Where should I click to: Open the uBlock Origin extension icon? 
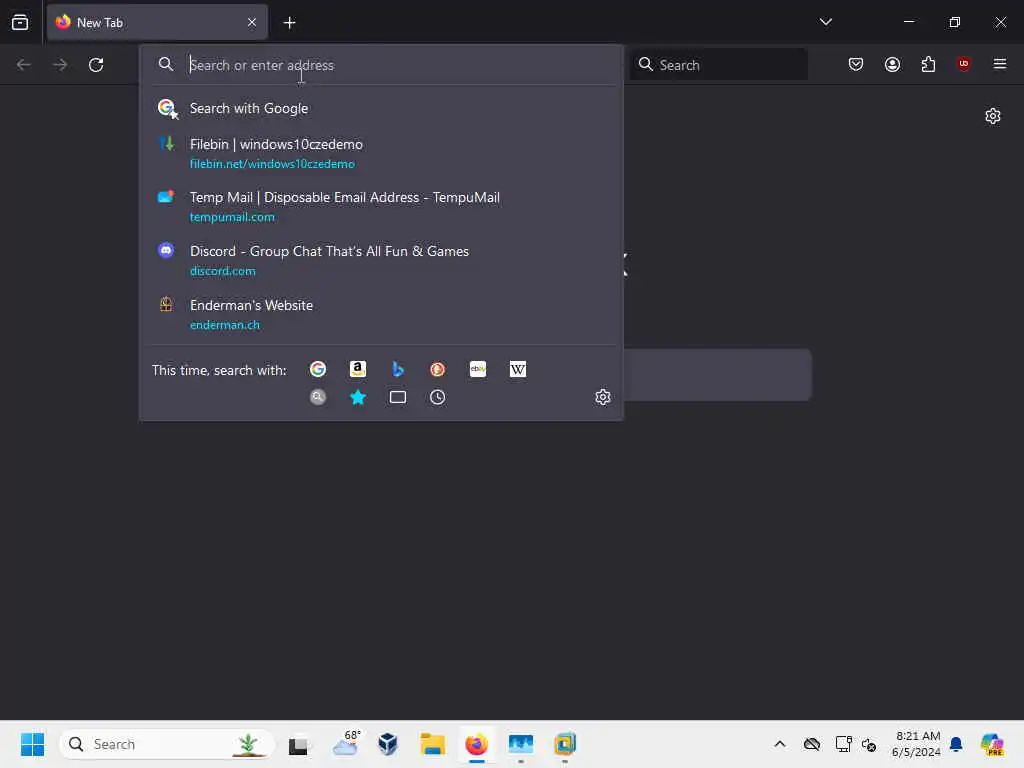tap(963, 63)
